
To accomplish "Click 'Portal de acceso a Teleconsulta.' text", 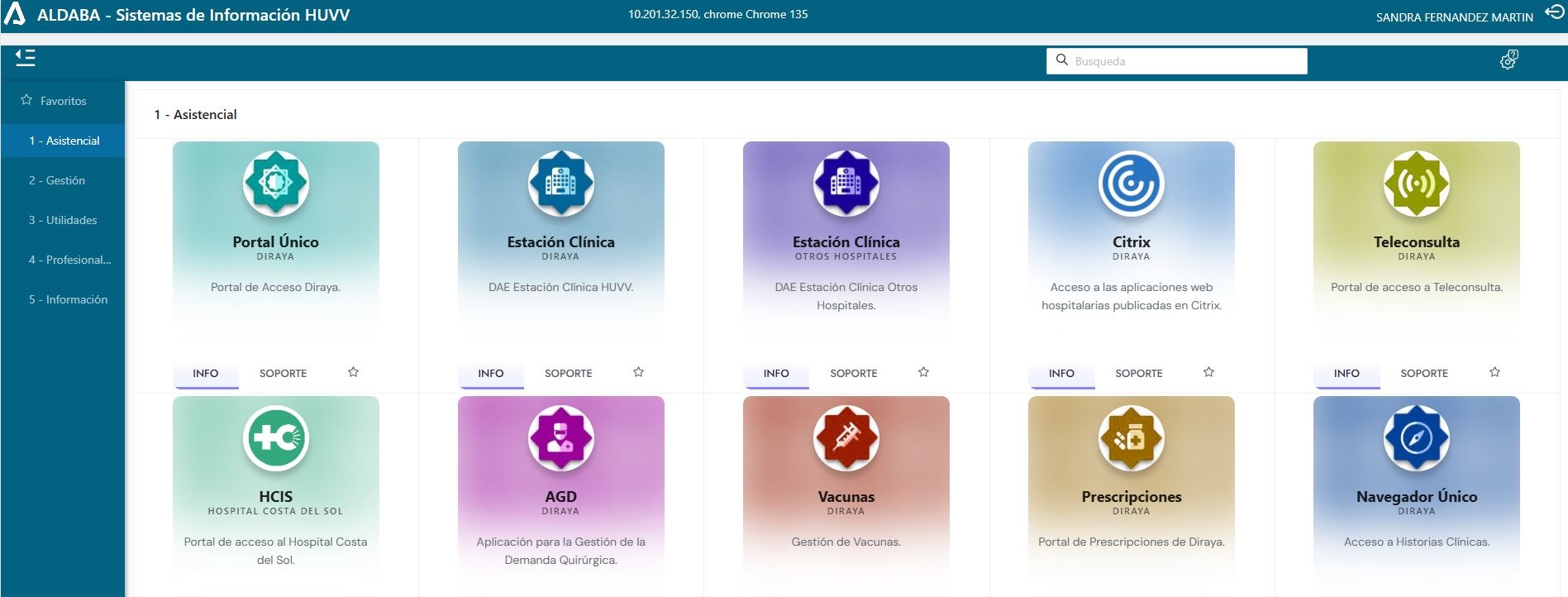I will tap(1417, 287).
